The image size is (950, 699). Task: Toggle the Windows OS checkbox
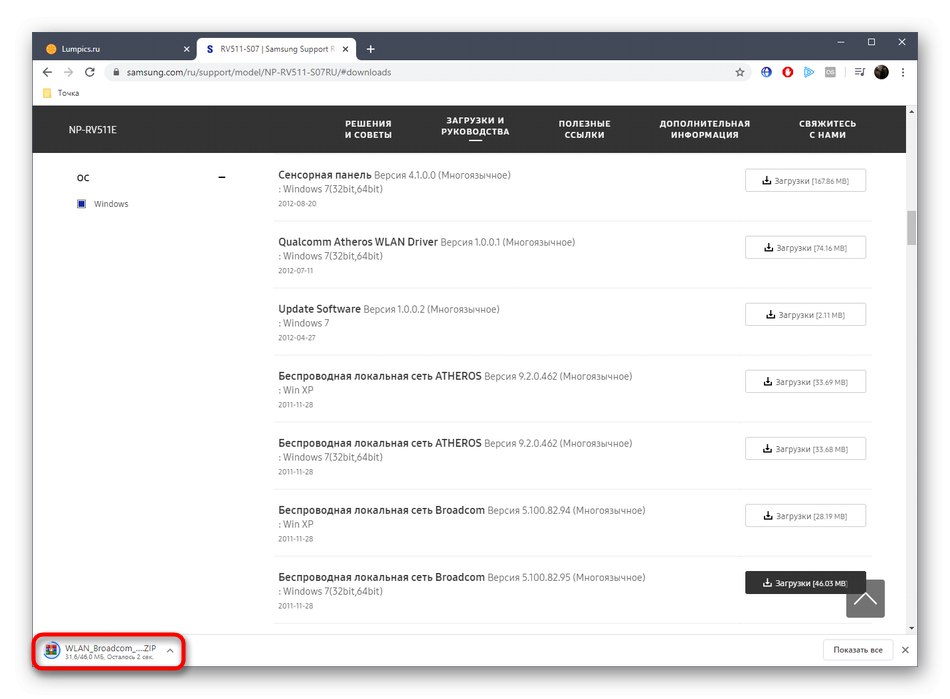coord(81,204)
